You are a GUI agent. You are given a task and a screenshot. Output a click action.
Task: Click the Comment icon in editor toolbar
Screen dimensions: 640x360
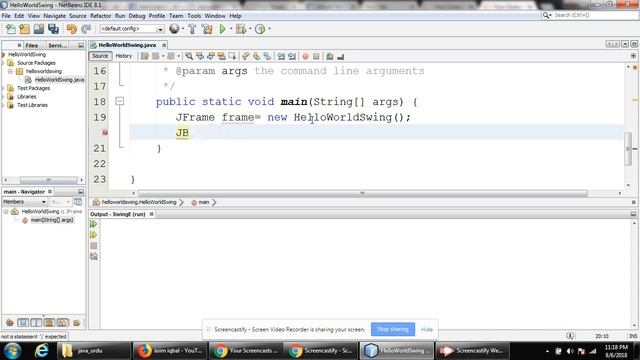coord(329,56)
